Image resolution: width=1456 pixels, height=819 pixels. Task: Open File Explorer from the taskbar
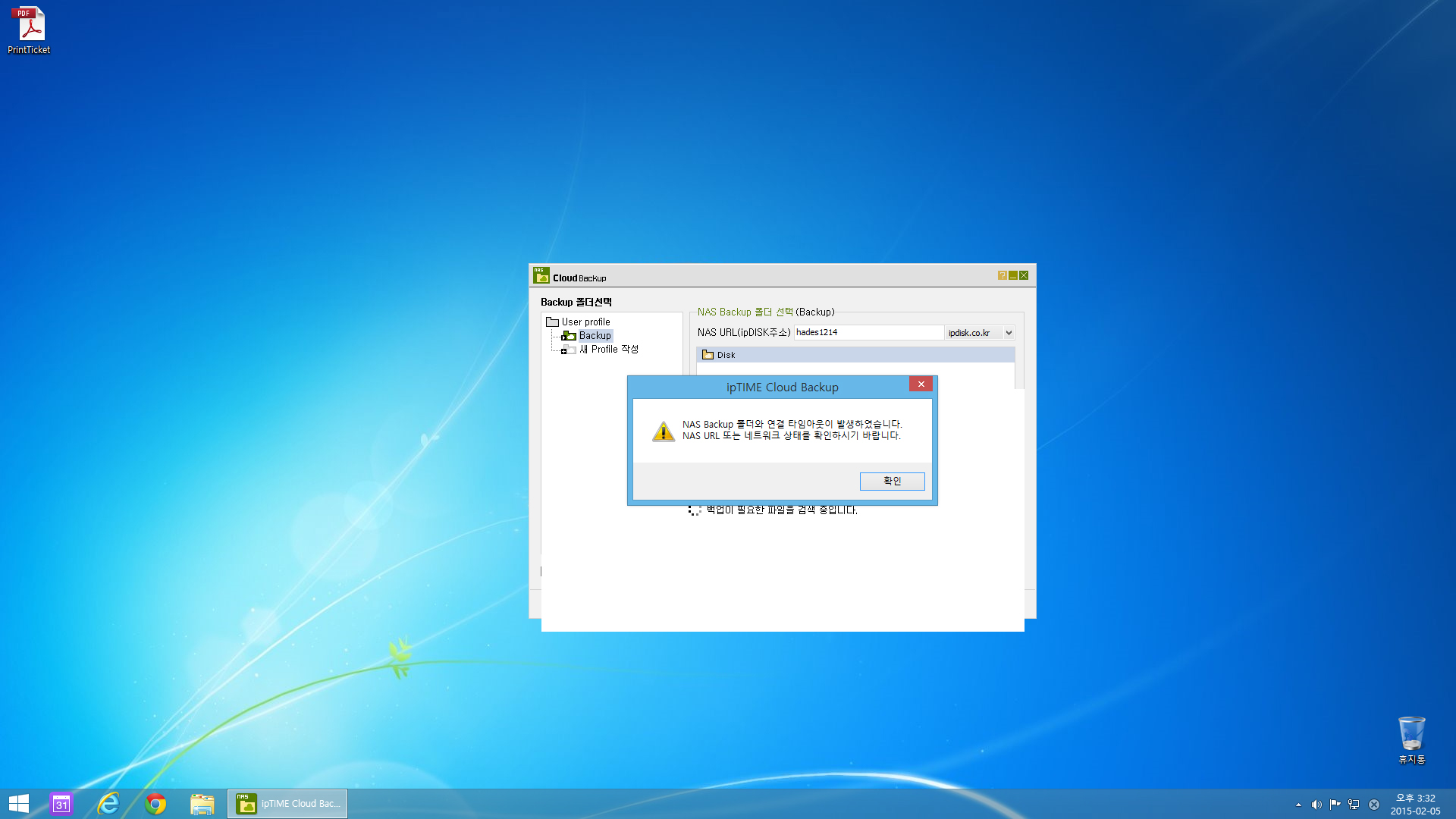pos(202,804)
